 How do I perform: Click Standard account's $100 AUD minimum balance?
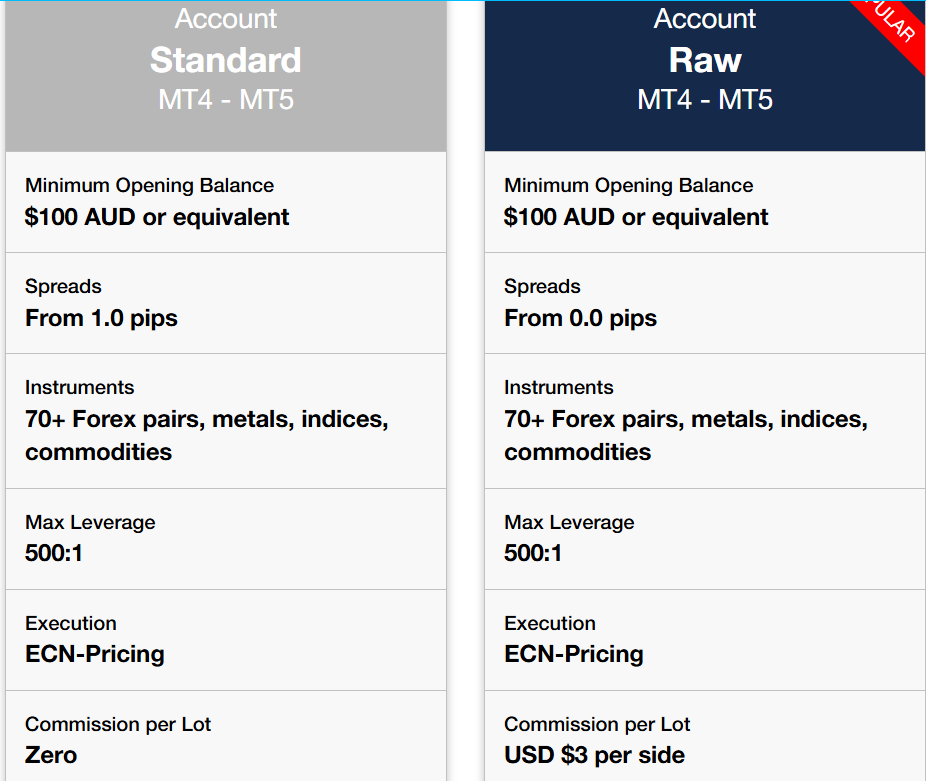(157, 217)
